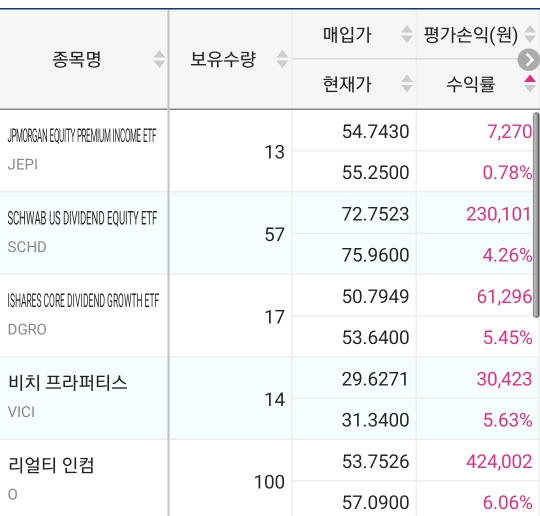The image size is (540, 516).
Task: Click return rate 0.78%
Action: 507,172
